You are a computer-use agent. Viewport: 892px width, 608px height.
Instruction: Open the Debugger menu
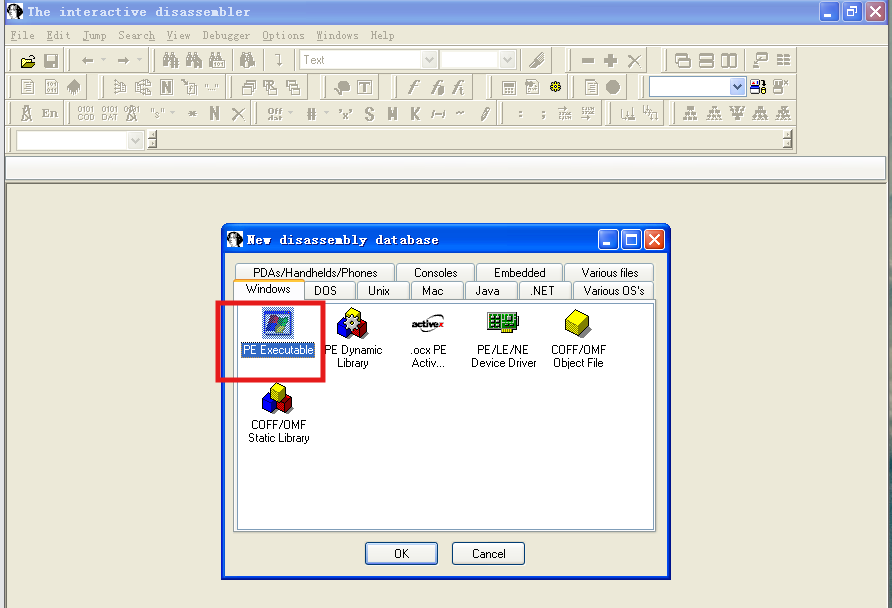[x=226, y=35]
